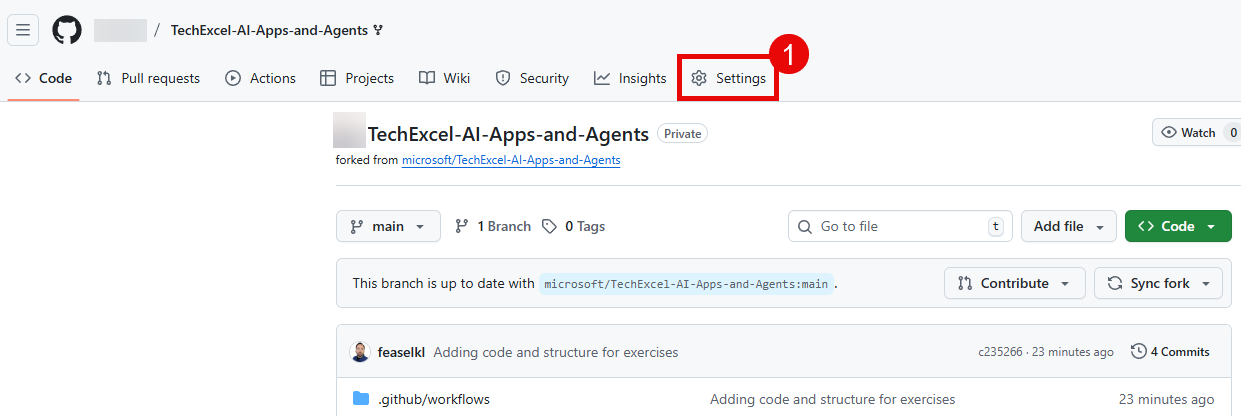The height and width of the screenshot is (416, 1241).
Task: Focus the Go to file search field
Action: [x=900, y=226]
